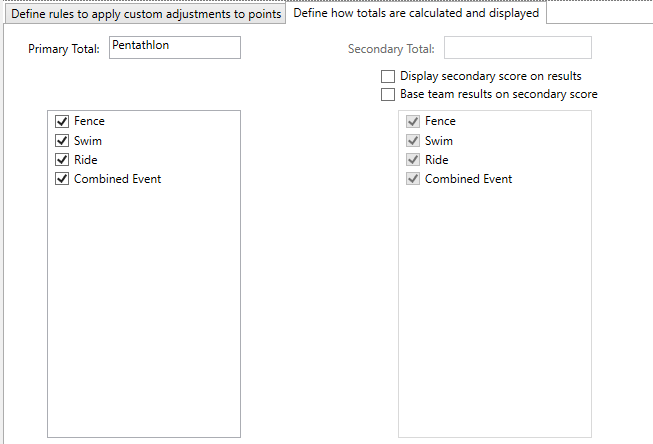Screen dimensions: 653x444
Task: Click the Secondary Total input field
Action: click(x=518, y=47)
